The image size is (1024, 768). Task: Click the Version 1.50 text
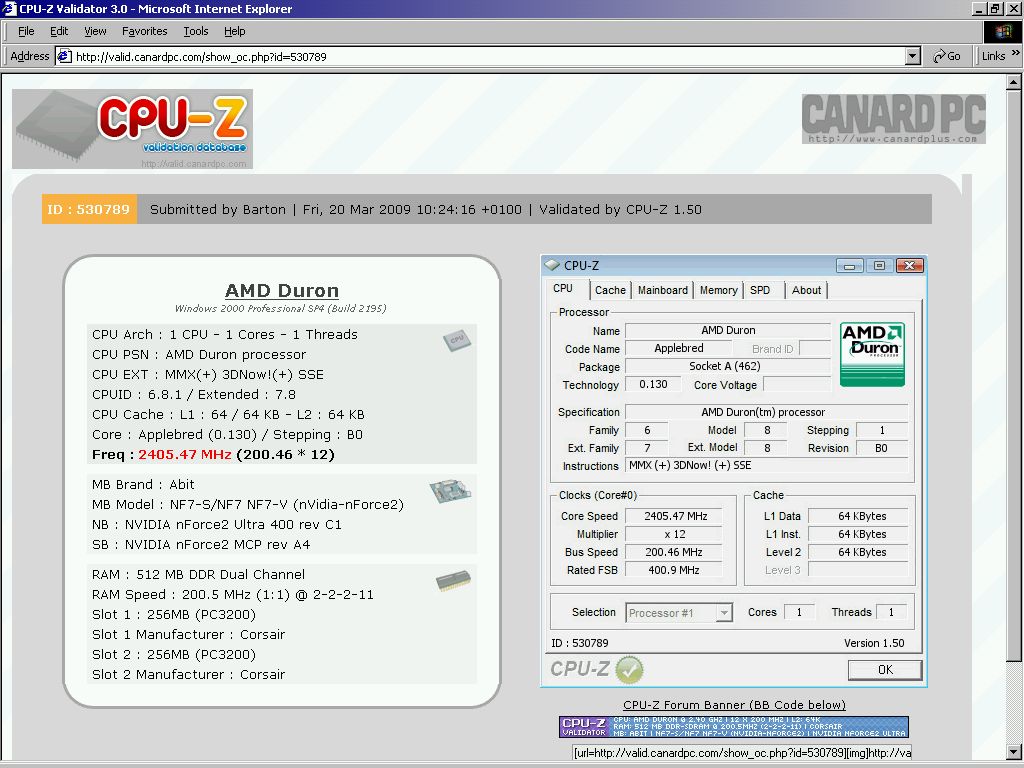tap(874, 643)
